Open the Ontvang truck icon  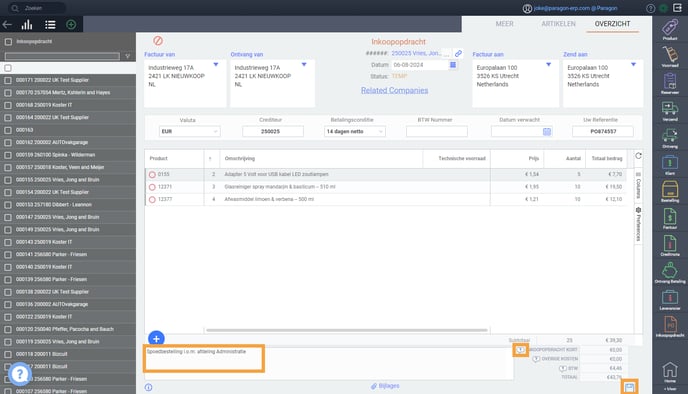click(670, 135)
